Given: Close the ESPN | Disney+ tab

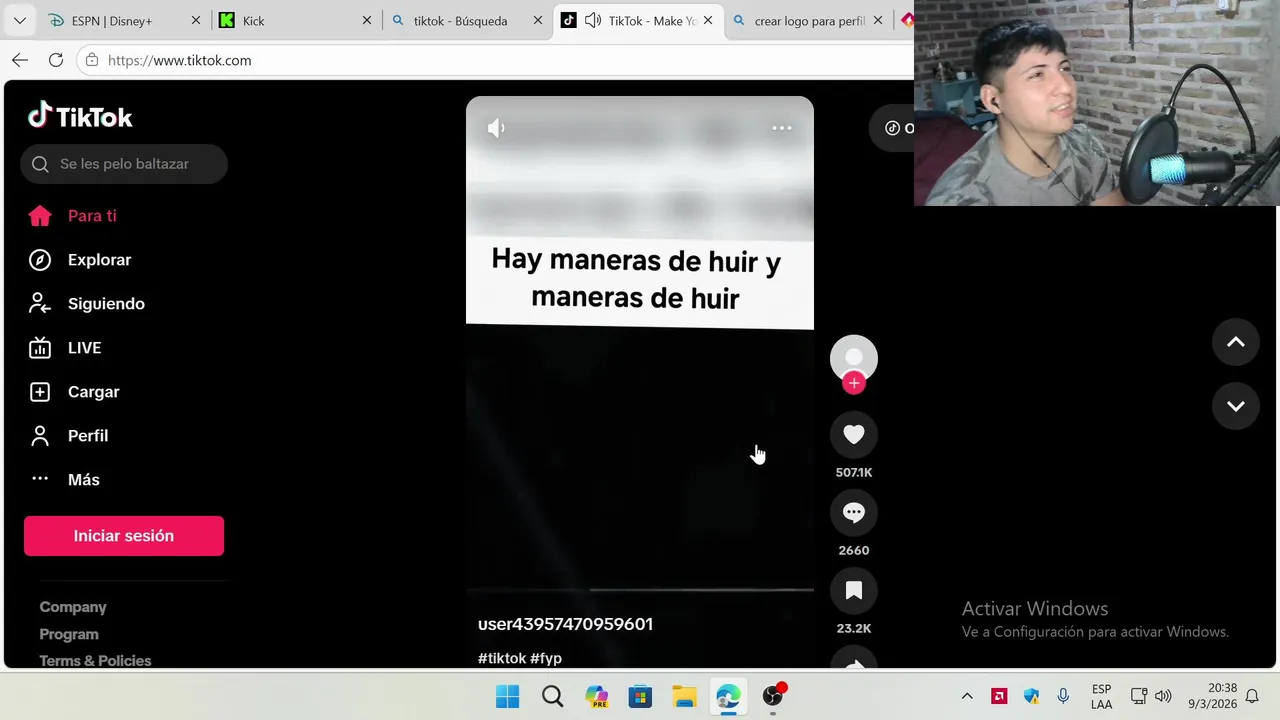Looking at the screenshot, I should pyautogui.click(x=196, y=20).
